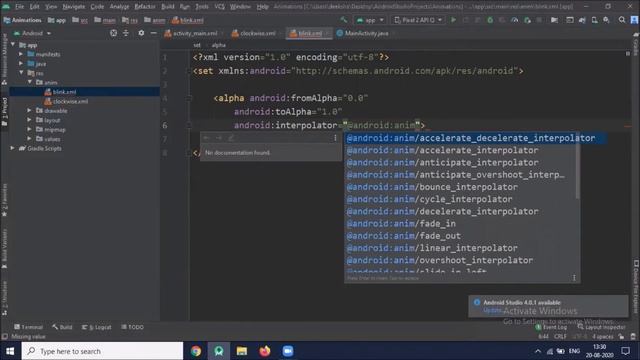Choose the cycle_interpolator suggestion
This screenshot has width=640, height=360.
[460, 199]
